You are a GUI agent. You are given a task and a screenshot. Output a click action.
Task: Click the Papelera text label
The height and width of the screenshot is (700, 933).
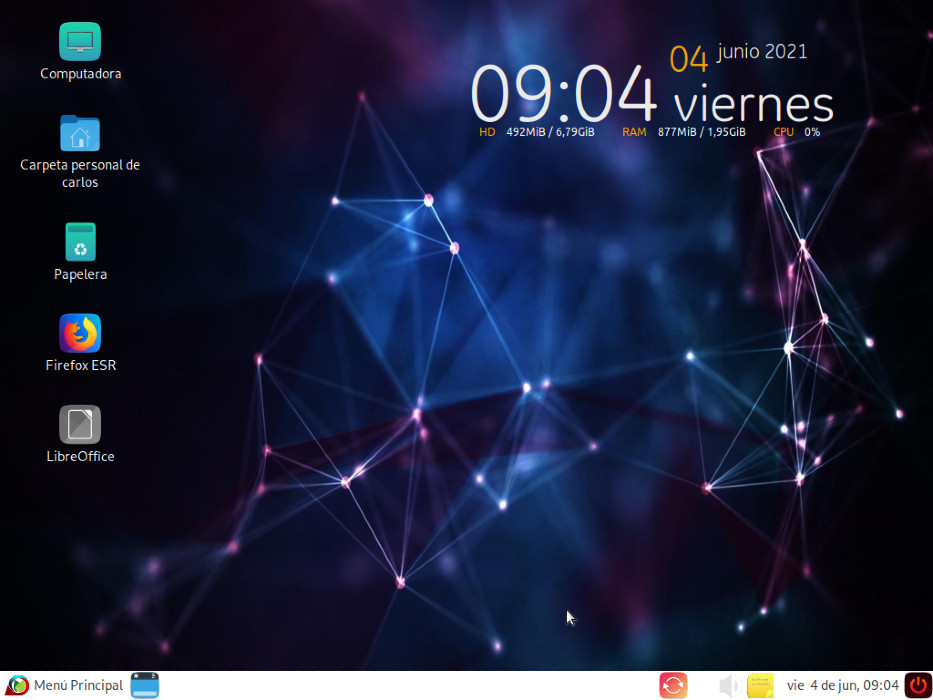(80, 274)
